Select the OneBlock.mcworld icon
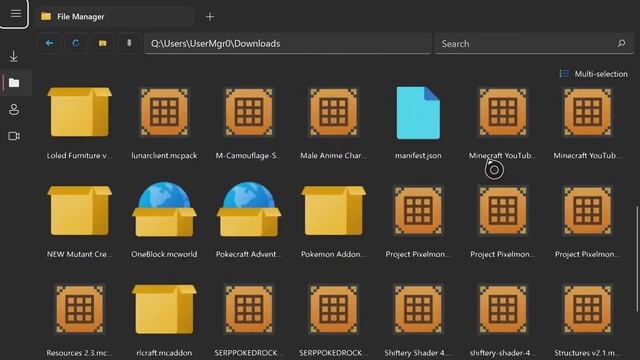Image resolution: width=640 pixels, height=360 pixels. pos(164,209)
